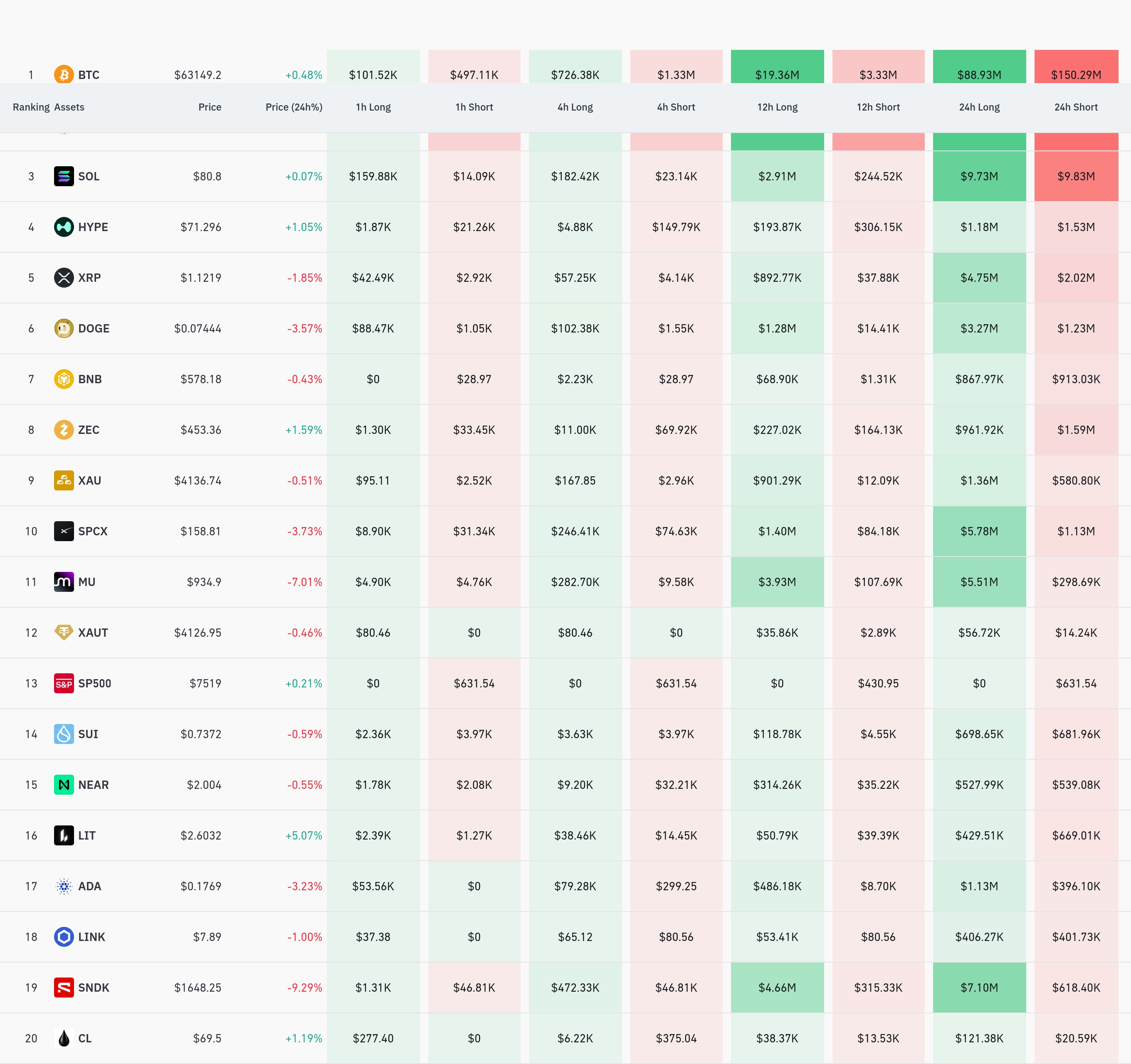Screen dimensions: 1131x1064
Task: Sort table by 1h Short header
Action: pyautogui.click(x=474, y=107)
